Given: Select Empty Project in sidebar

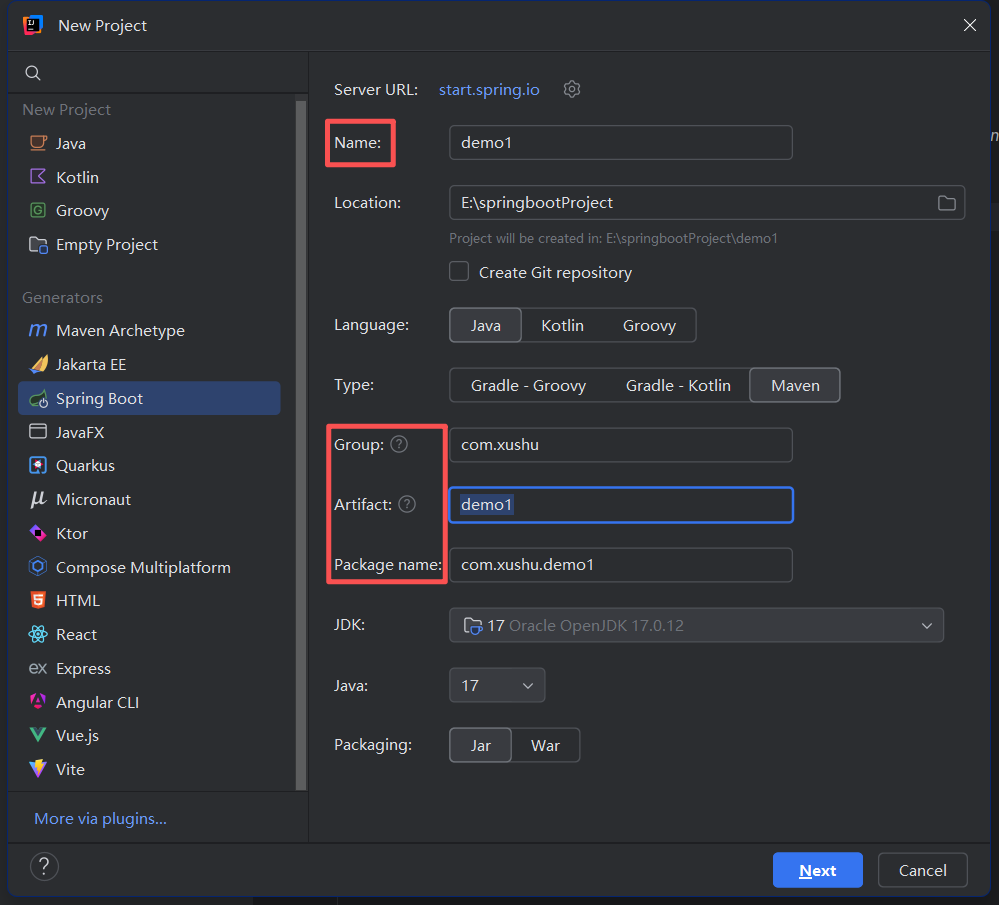Looking at the screenshot, I should point(149,245).
